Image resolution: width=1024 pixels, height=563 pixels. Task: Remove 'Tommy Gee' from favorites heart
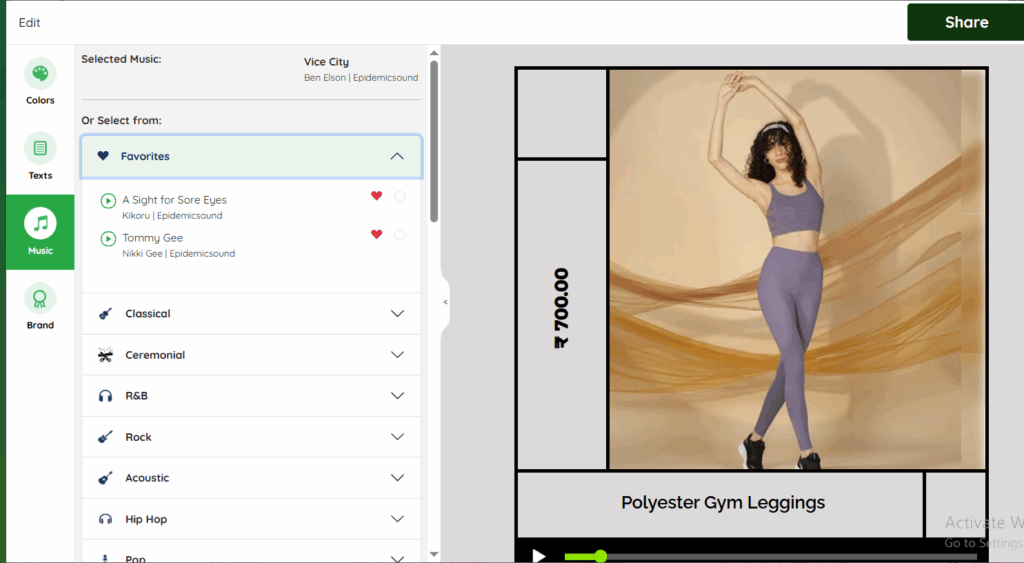(x=377, y=234)
